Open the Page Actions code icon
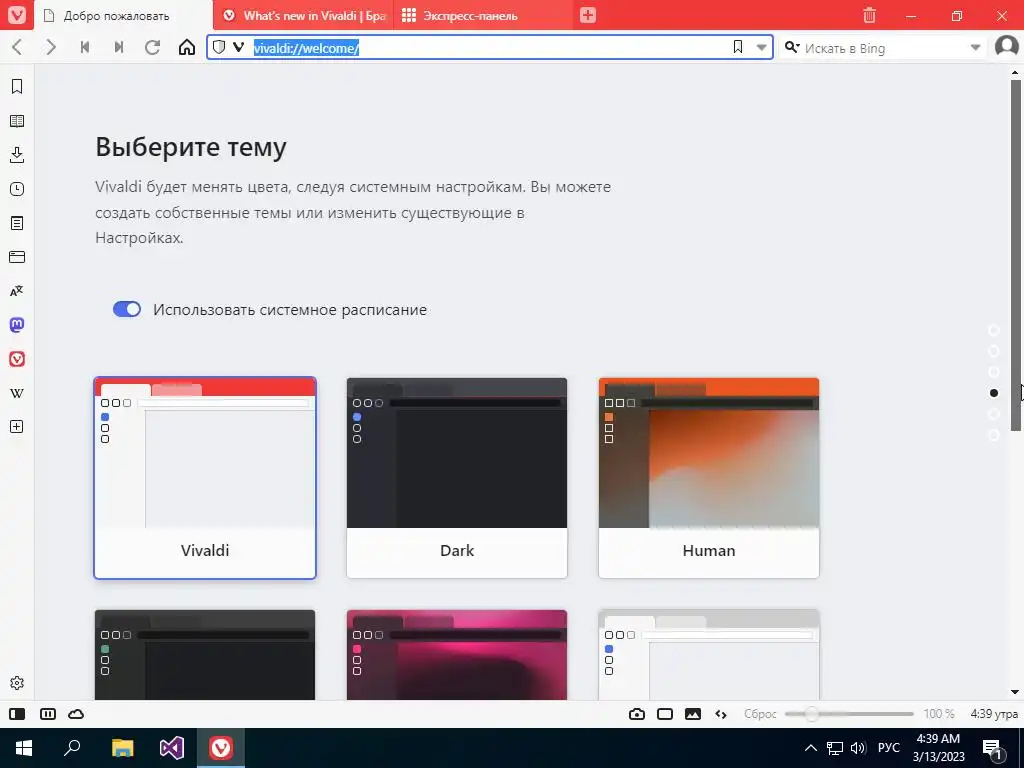The width and height of the screenshot is (1024, 768). [x=721, y=714]
